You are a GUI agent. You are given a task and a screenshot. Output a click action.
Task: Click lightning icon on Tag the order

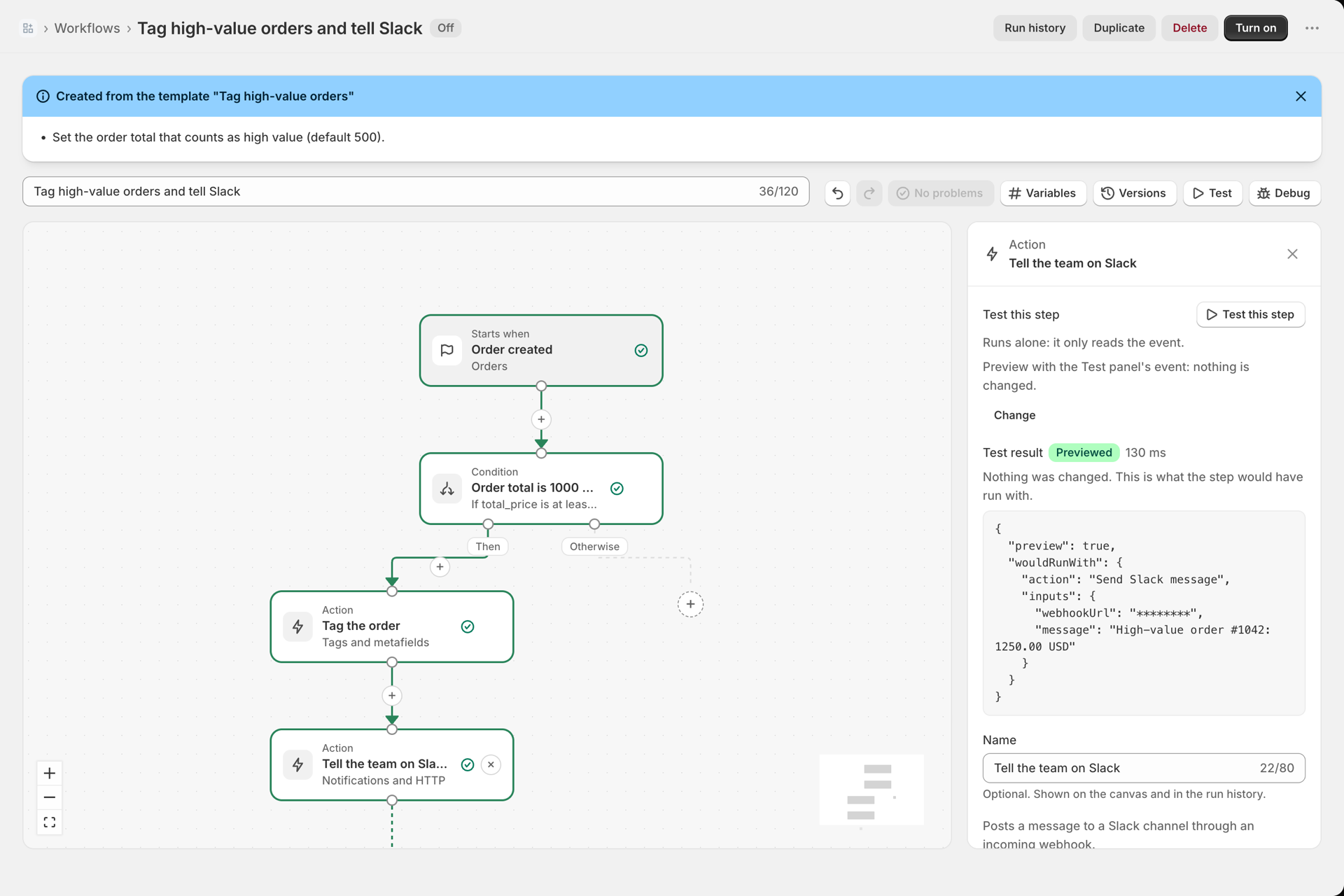(297, 626)
